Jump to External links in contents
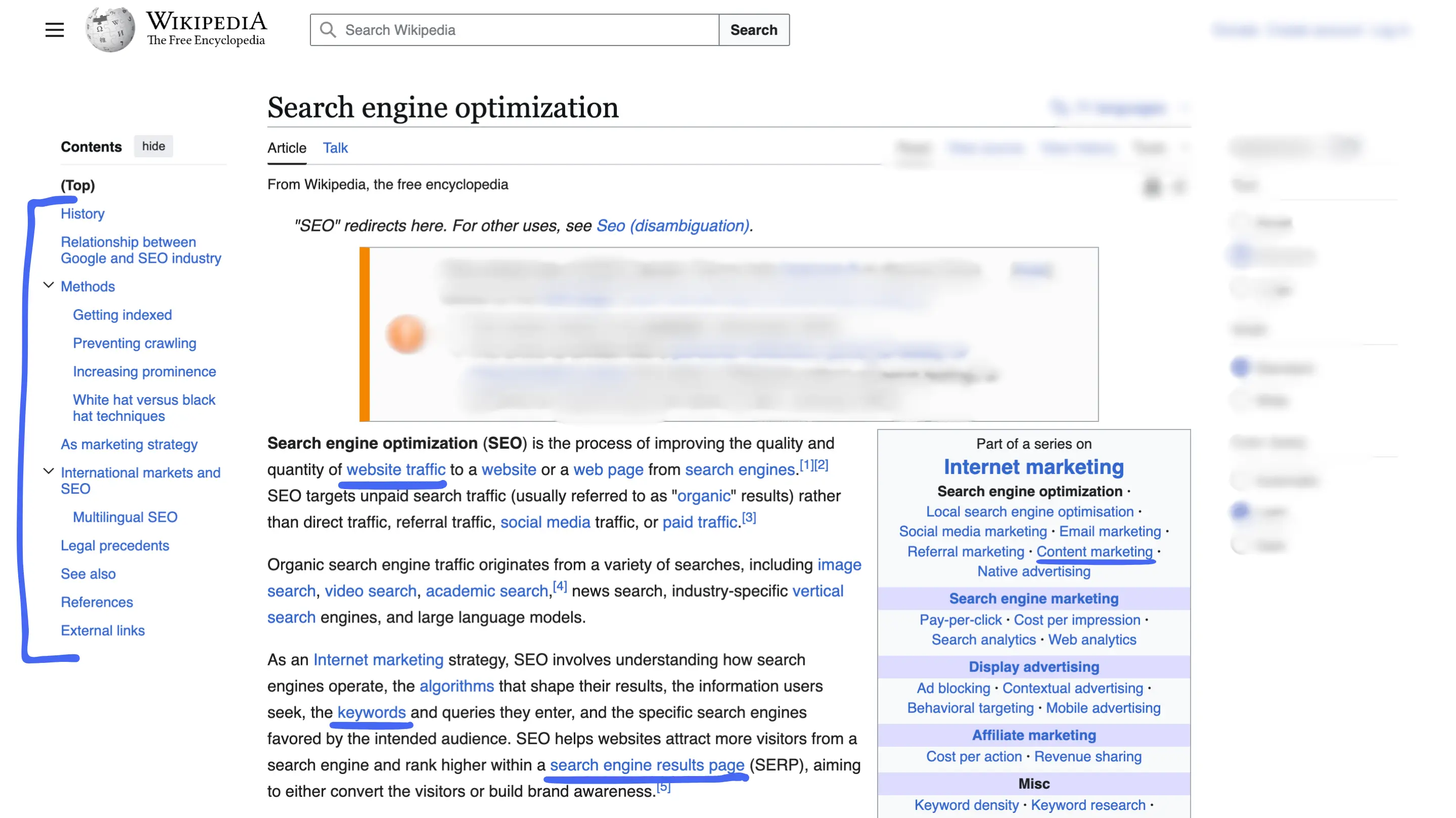 pyautogui.click(x=103, y=631)
